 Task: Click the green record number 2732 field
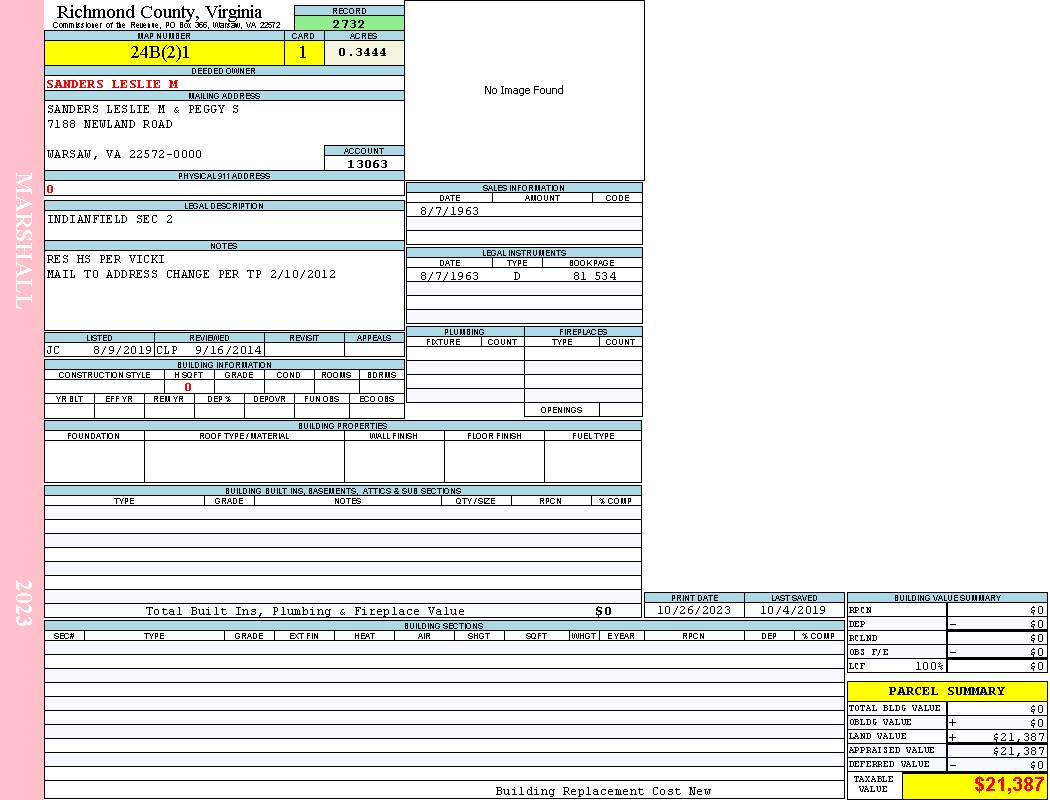click(x=349, y=24)
